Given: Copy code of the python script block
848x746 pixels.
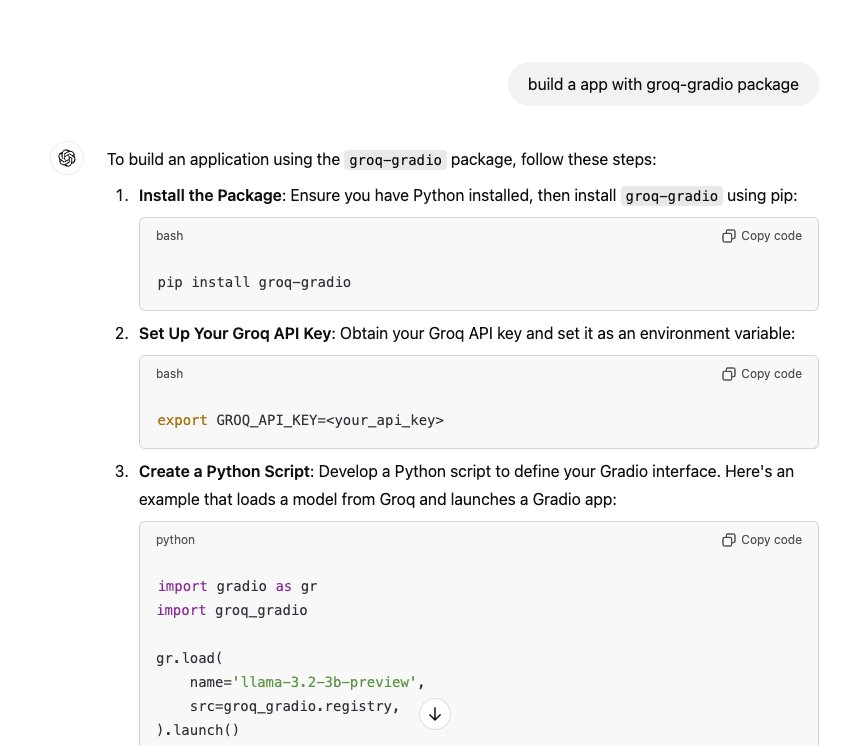Looking at the screenshot, I should (x=761, y=540).
